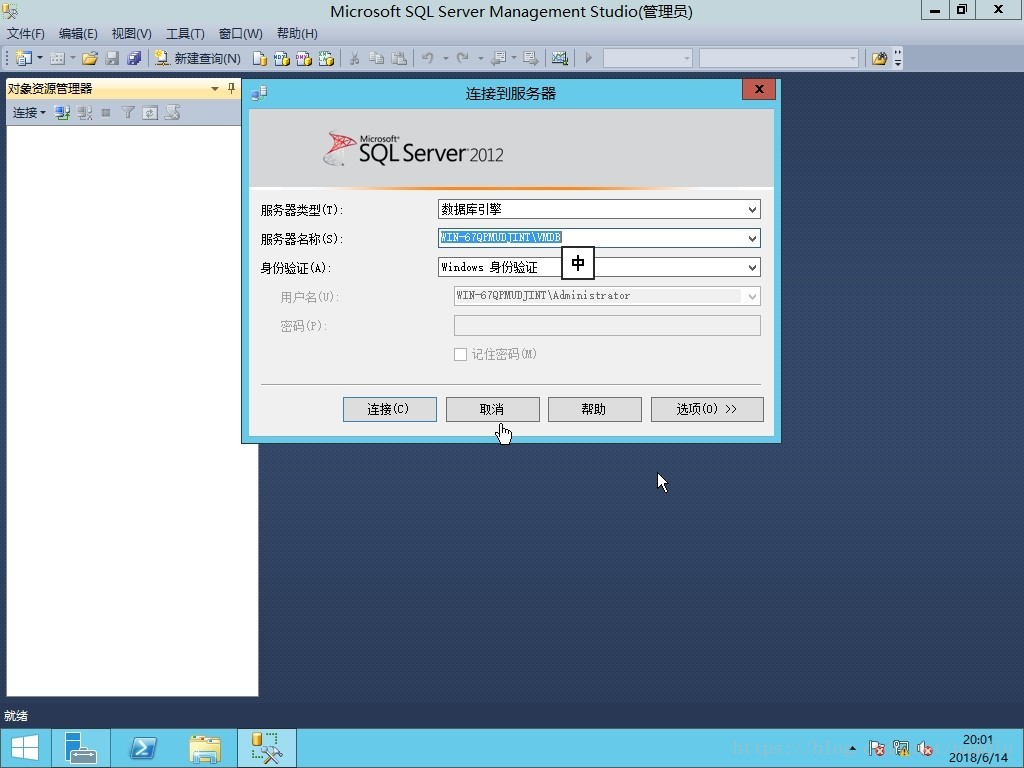
Task: Open the 连接 dropdown in Object Explorer
Action: click(29, 112)
